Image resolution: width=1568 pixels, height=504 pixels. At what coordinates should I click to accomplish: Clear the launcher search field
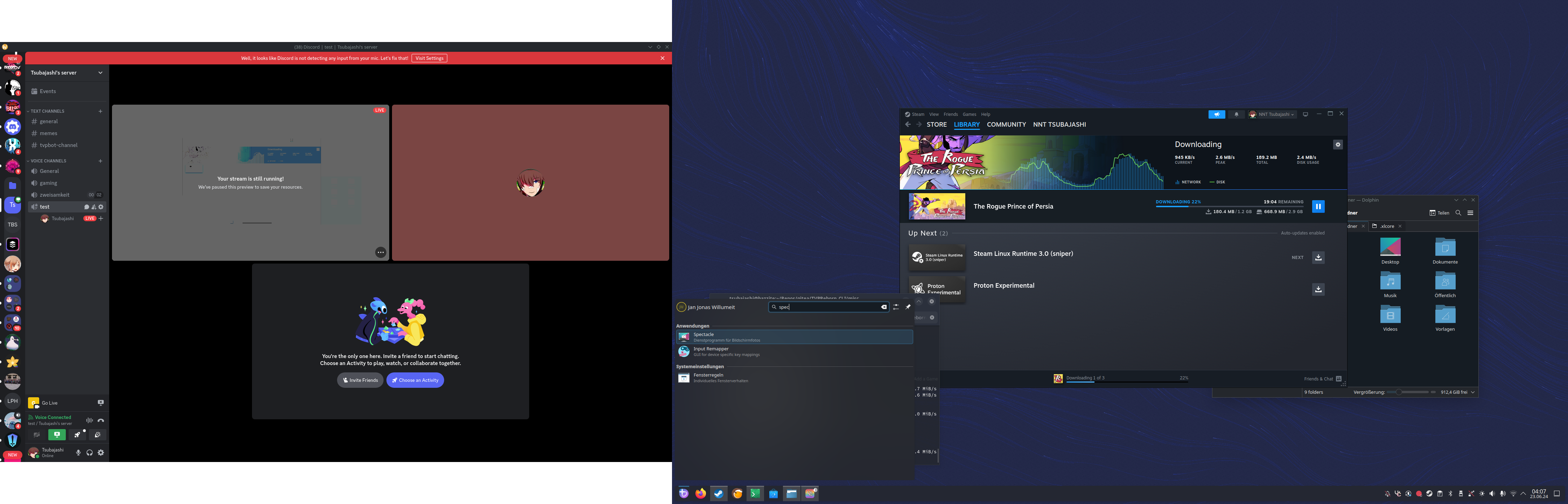coord(884,307)
